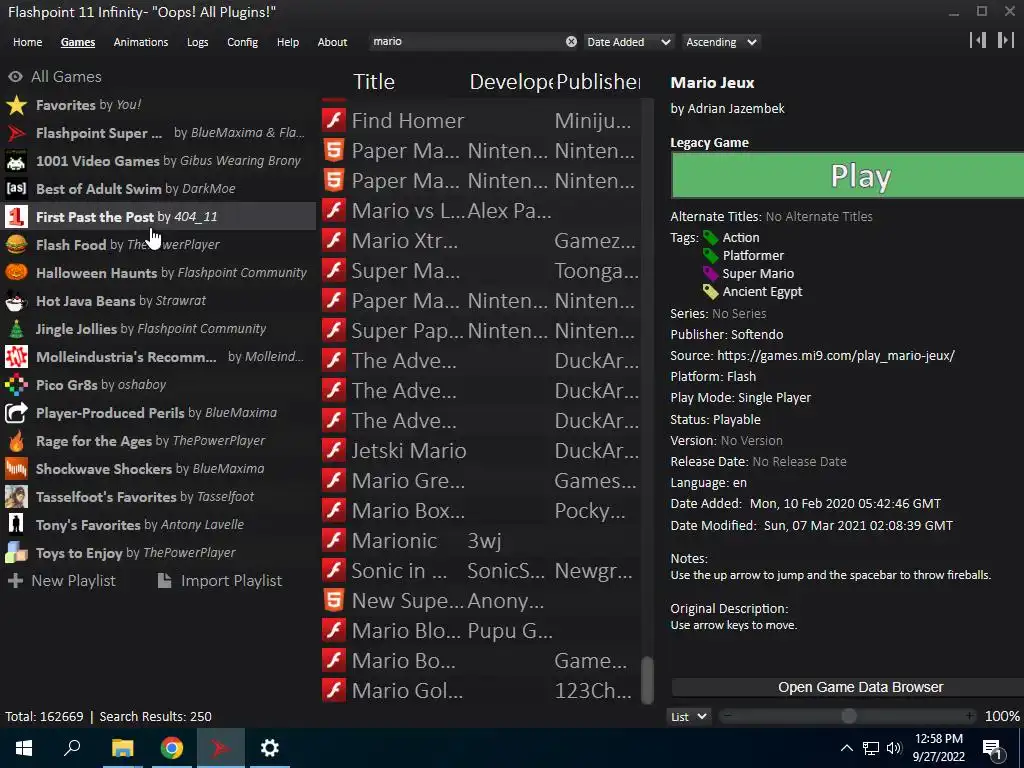Open the games.mi9.com source link

(836, 356)
